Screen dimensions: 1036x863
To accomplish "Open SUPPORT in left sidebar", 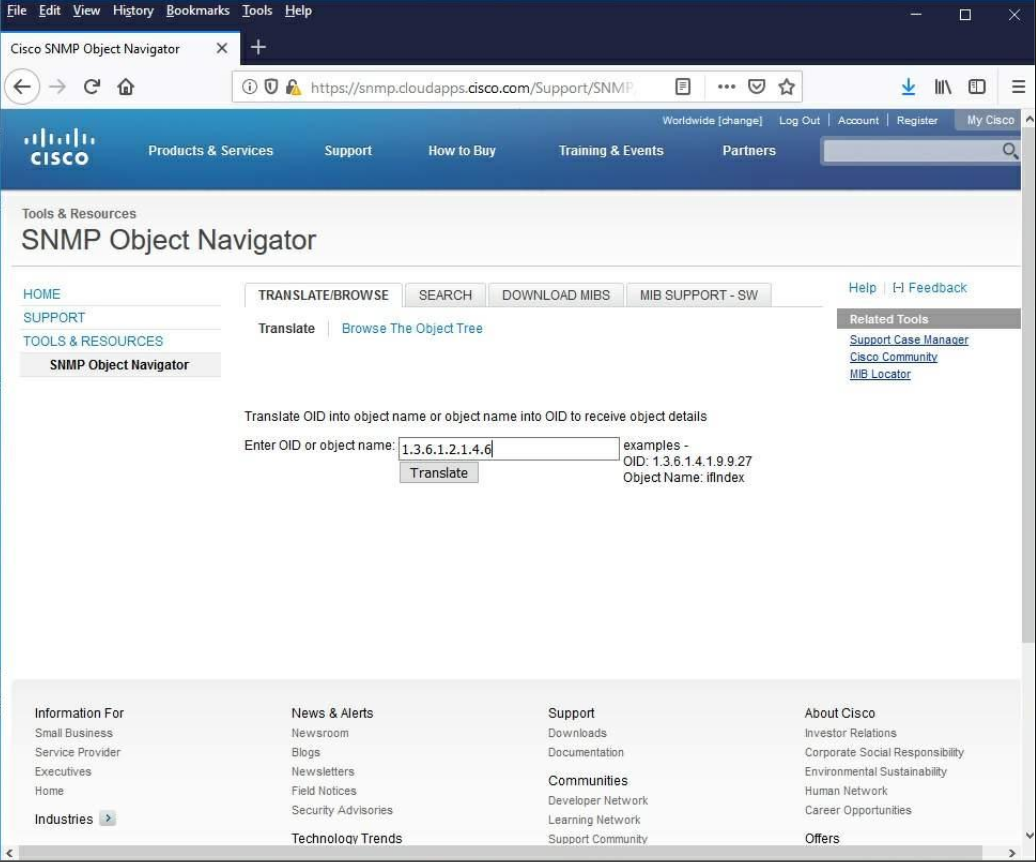I will [x=54, y=318].
